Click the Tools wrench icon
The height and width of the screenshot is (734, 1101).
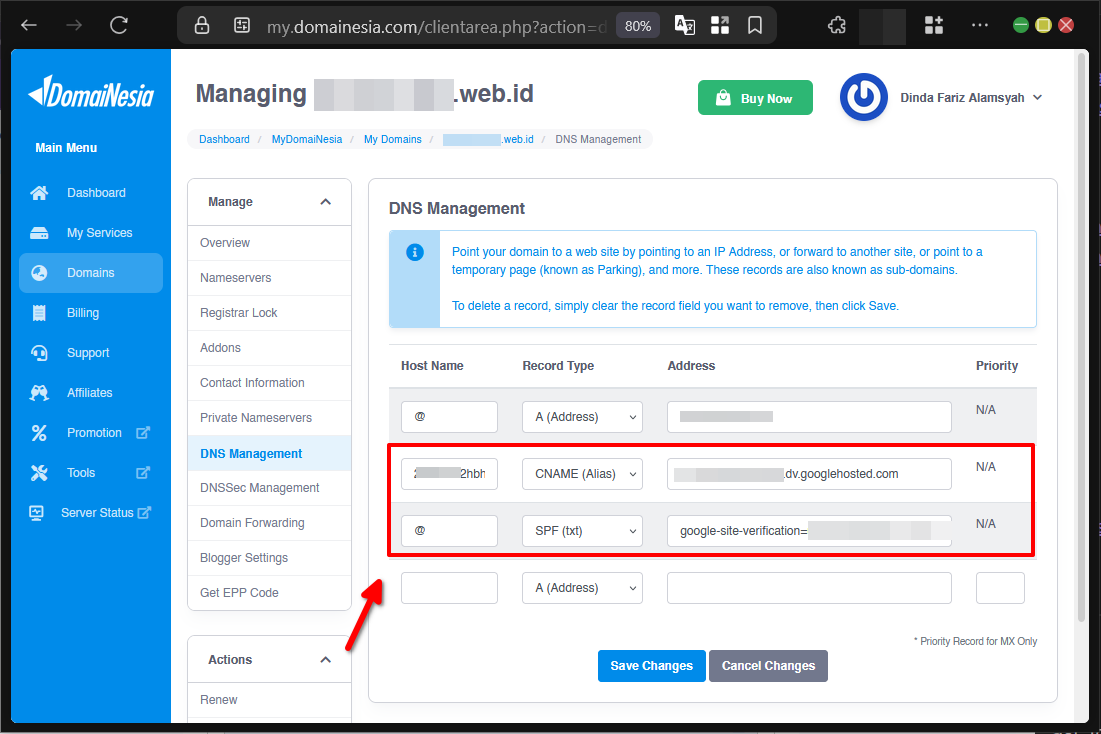coord(39,473)
